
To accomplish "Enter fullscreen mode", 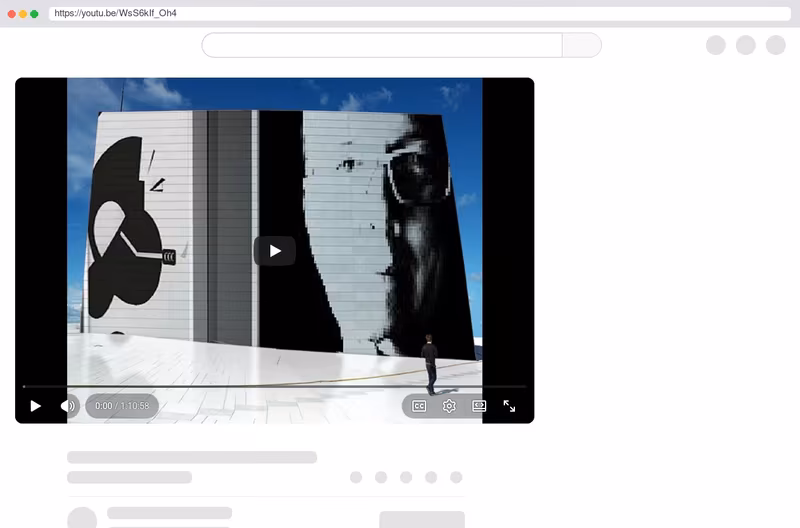I will pyautogui.click(x=509, y=406).
